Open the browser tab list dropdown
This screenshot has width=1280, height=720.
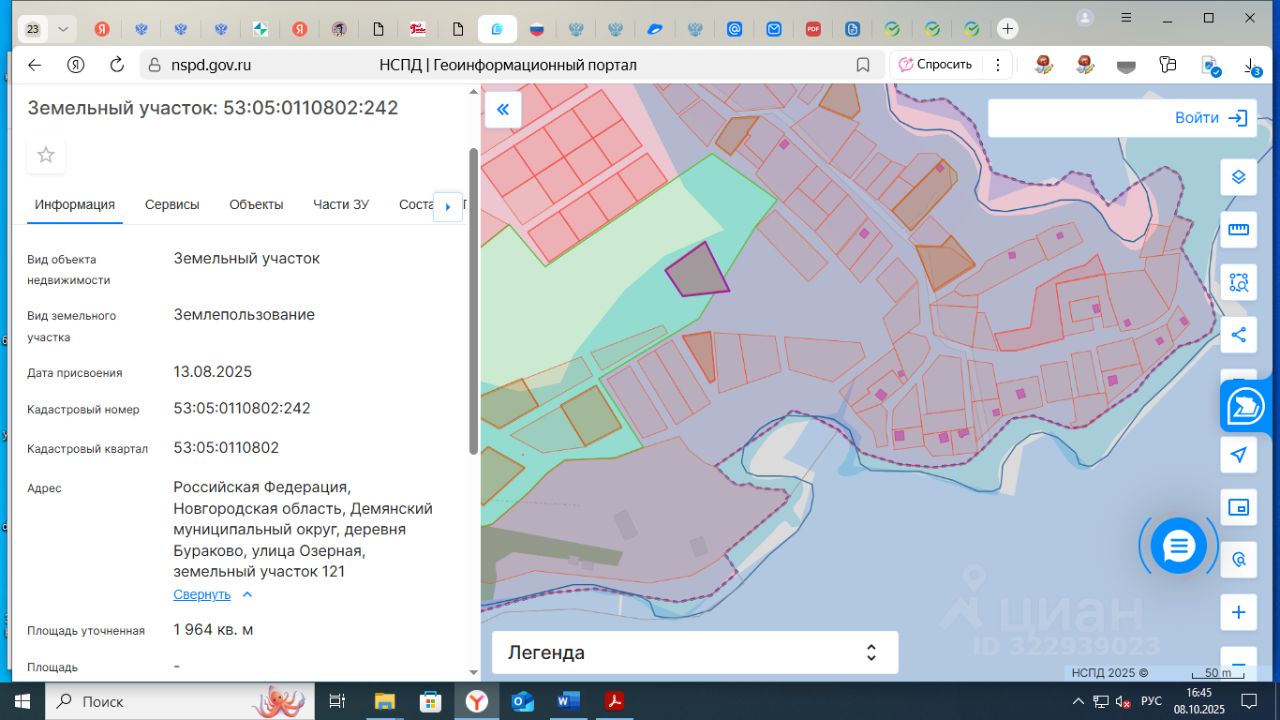pos(64,29)
